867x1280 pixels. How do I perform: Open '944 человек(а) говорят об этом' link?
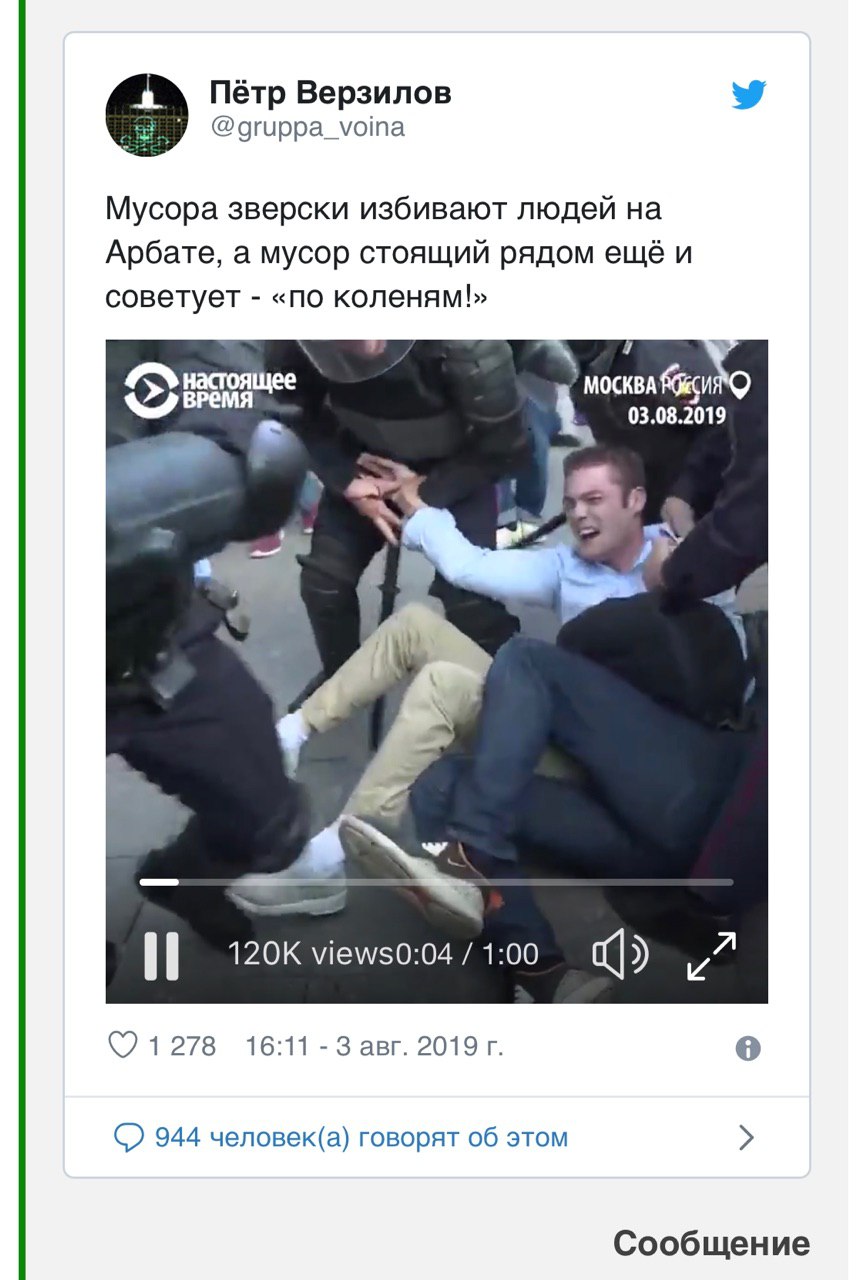[361, 1138]
